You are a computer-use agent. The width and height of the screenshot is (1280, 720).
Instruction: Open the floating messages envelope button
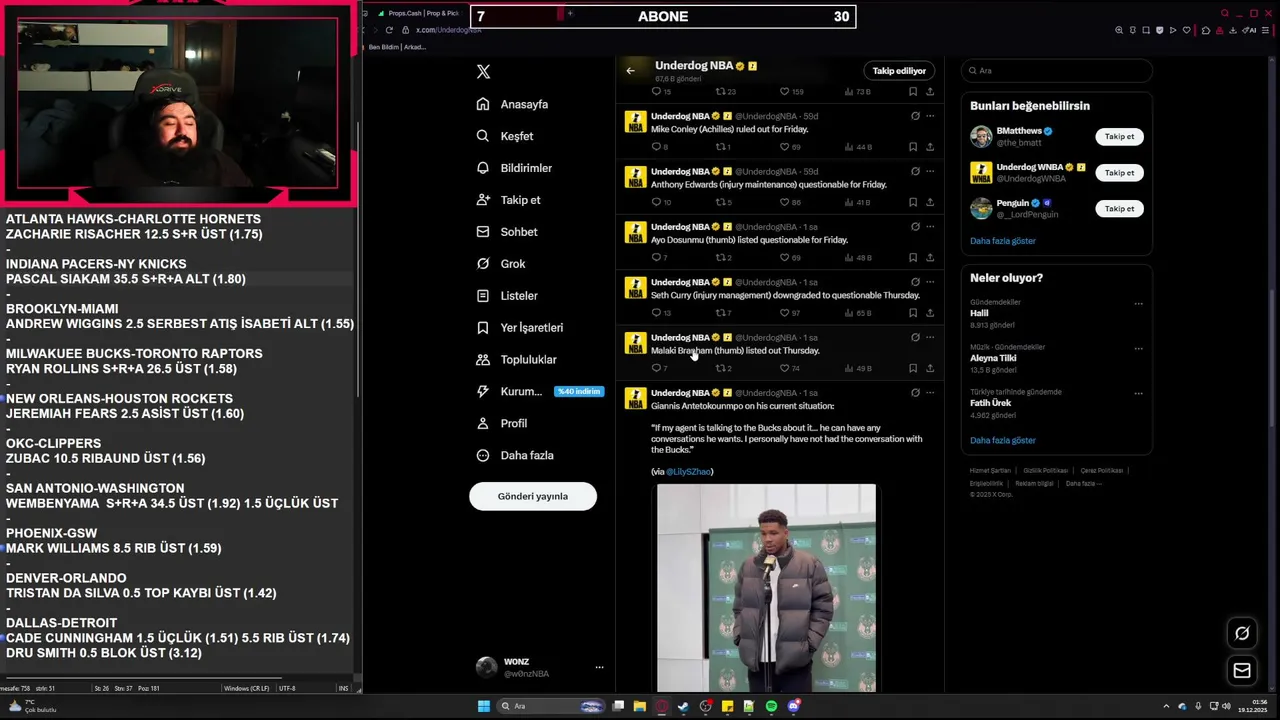tap(1242, 671)
